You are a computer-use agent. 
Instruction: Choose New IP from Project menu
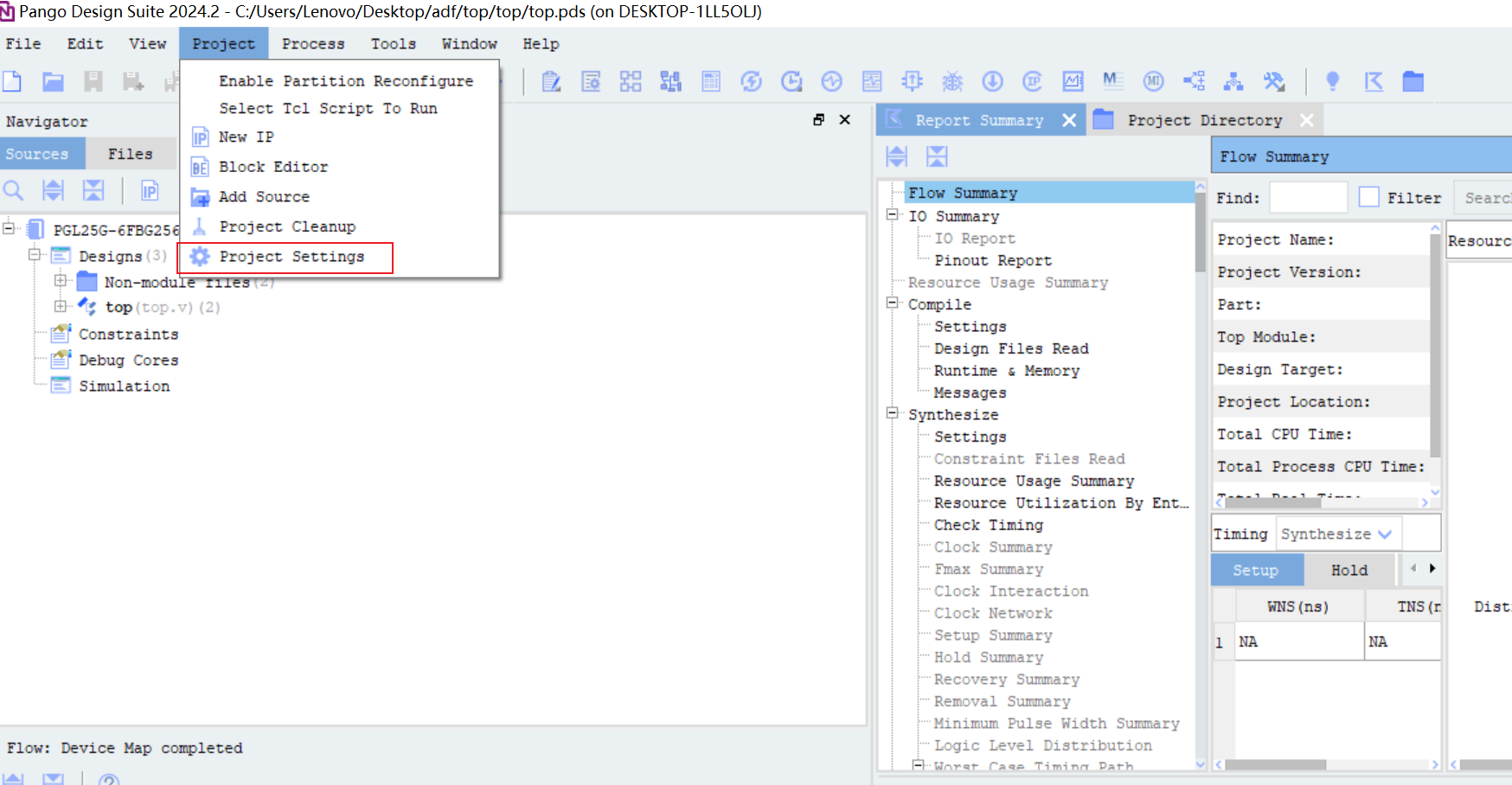point(247,137)
